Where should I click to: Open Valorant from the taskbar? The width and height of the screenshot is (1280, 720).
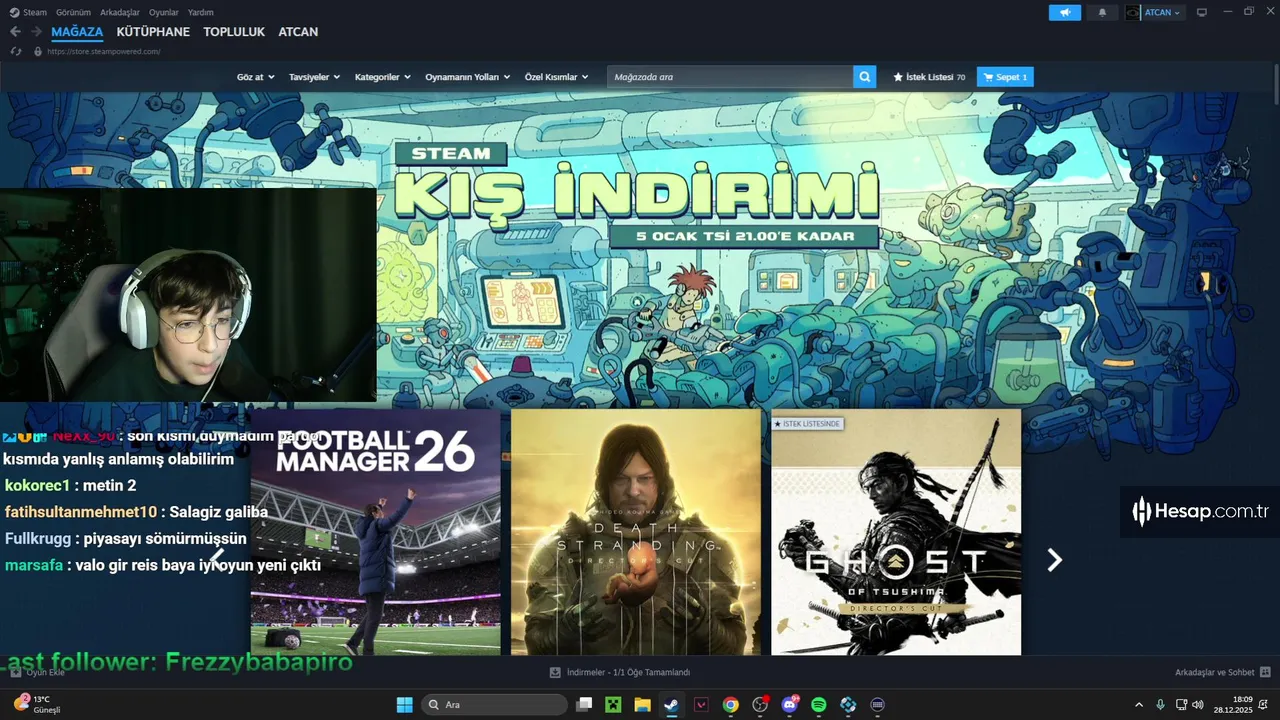click(x=701, y=705)
